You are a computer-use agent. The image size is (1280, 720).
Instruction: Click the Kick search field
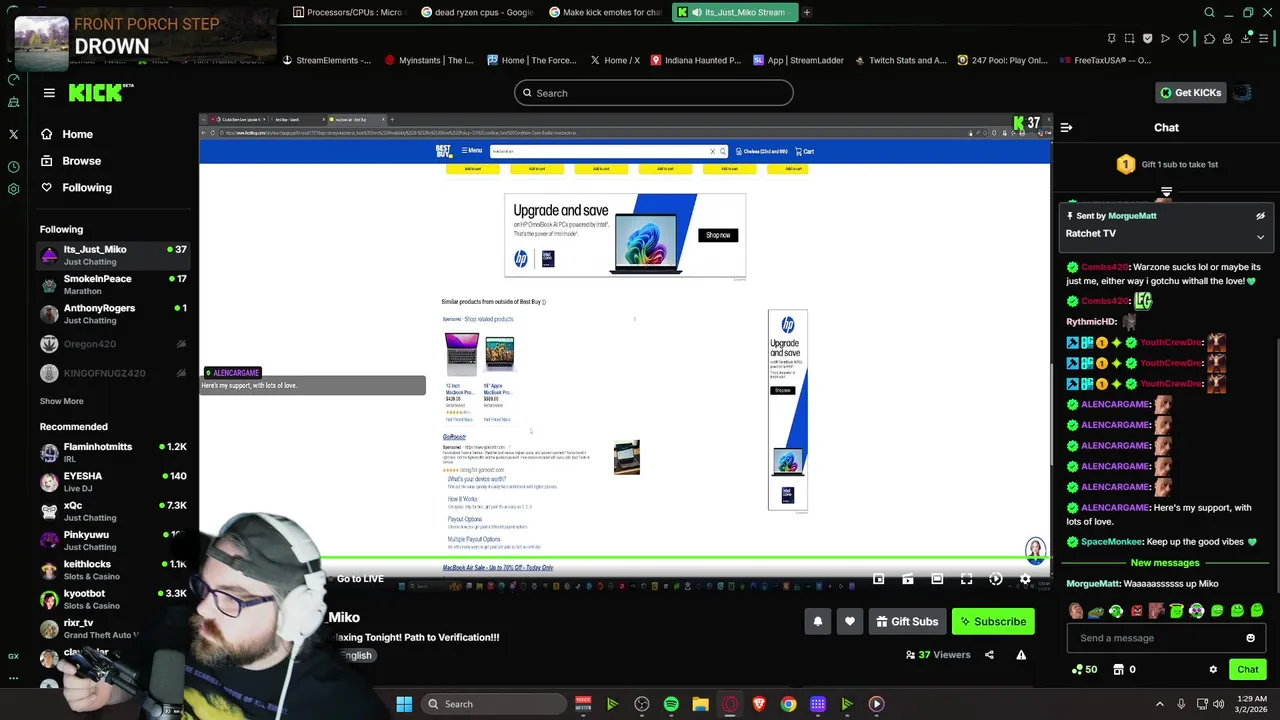654,93
